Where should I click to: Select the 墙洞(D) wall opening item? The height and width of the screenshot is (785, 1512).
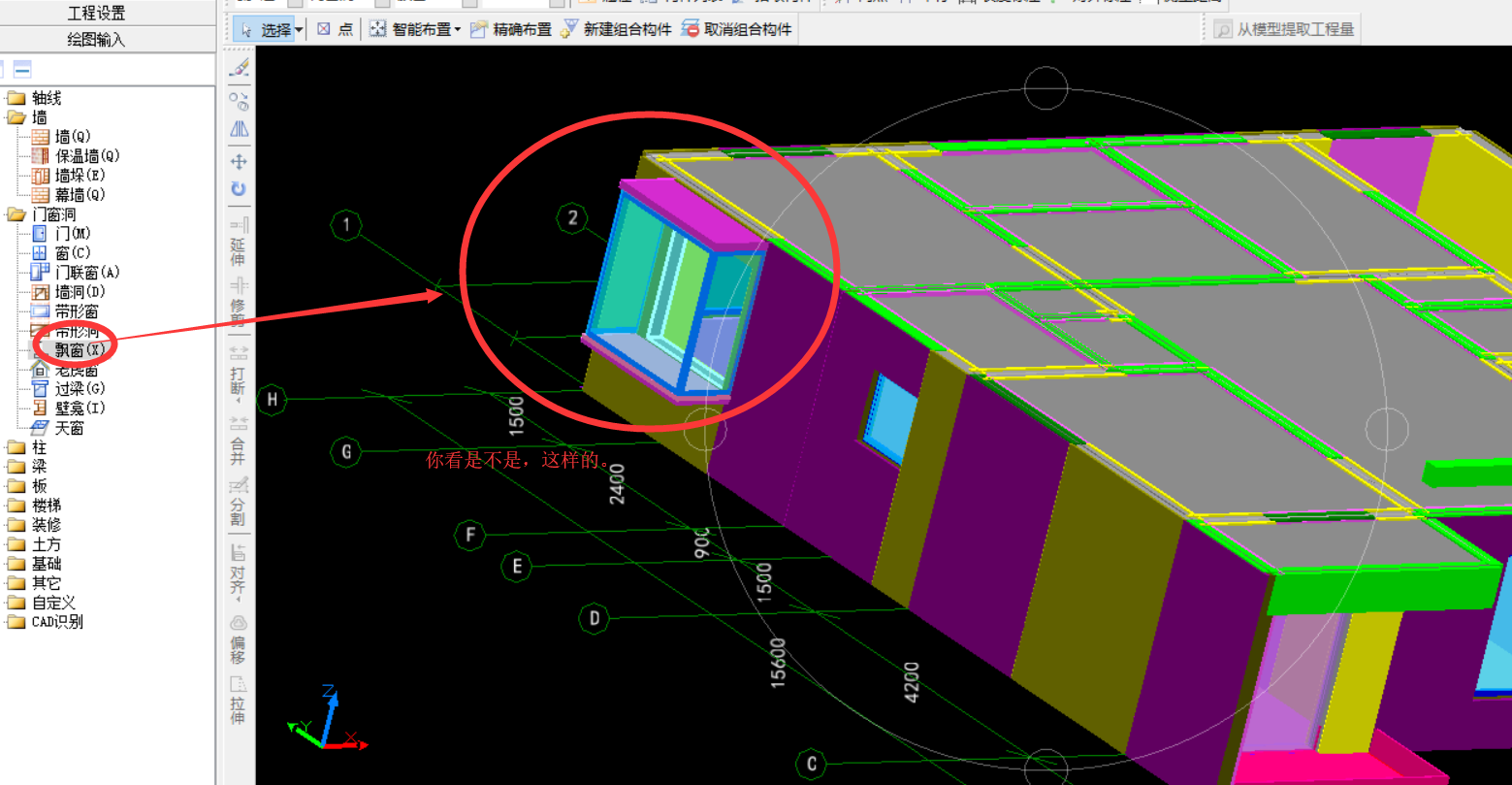click(x=70, y=292)
